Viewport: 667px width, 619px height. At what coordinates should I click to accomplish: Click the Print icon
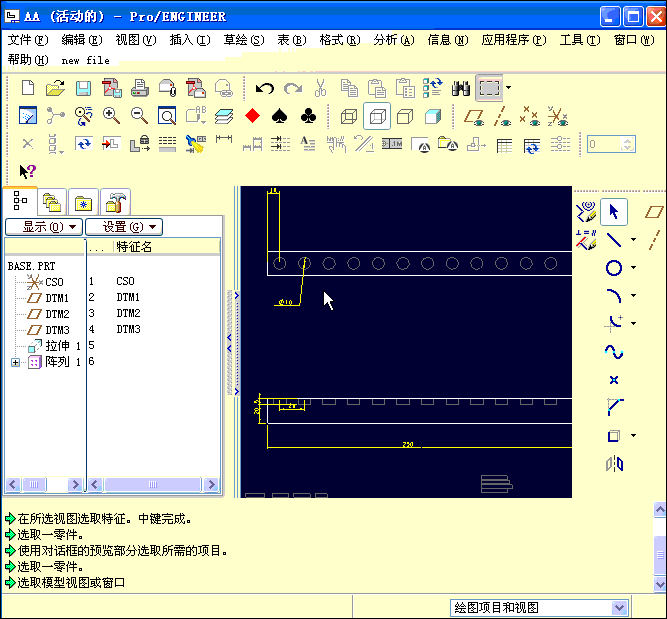(x=140, y=88)
